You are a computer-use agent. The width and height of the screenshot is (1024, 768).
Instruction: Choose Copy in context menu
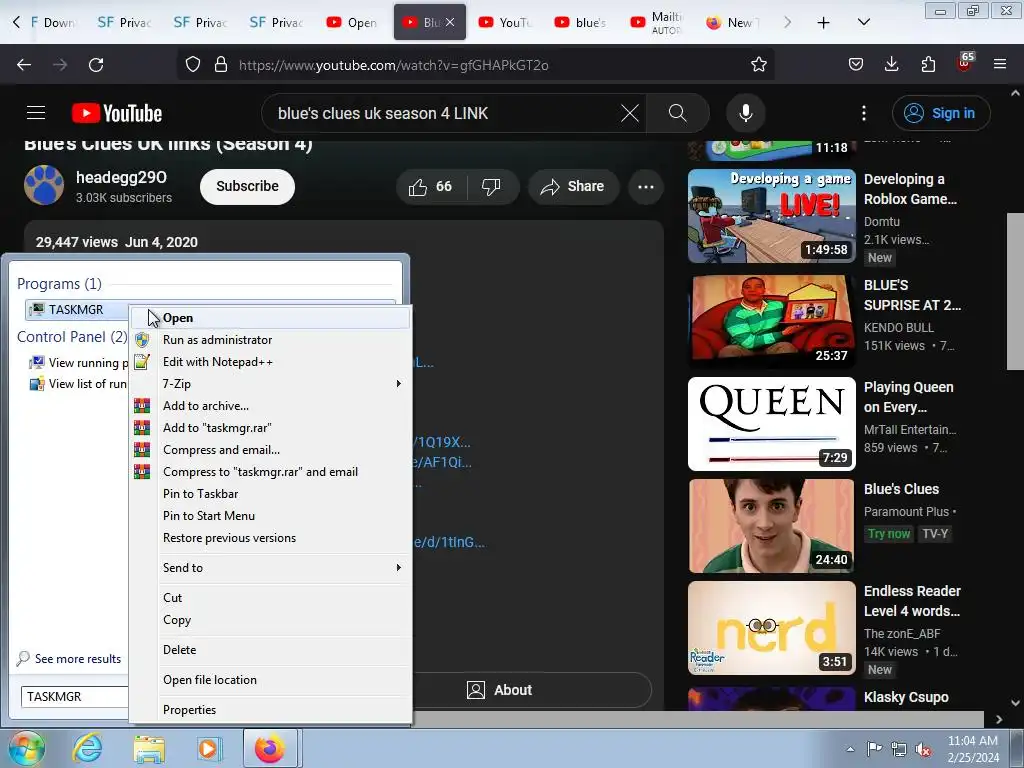click(x=270, y=620)
